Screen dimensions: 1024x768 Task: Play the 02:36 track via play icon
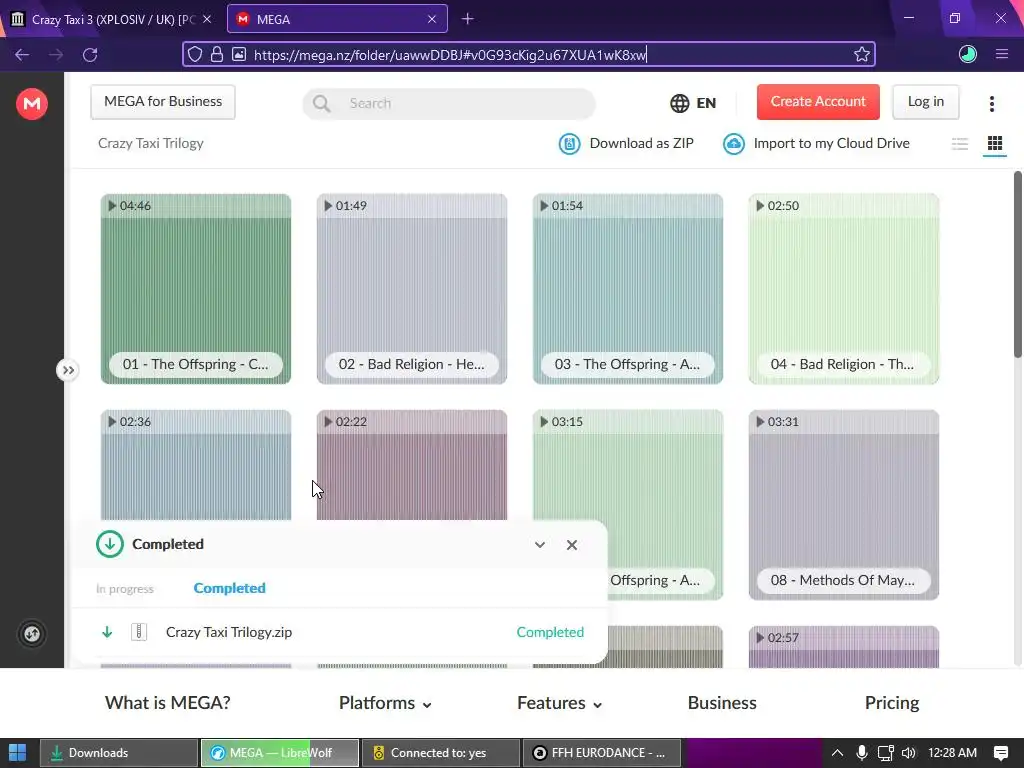point(112,422)
